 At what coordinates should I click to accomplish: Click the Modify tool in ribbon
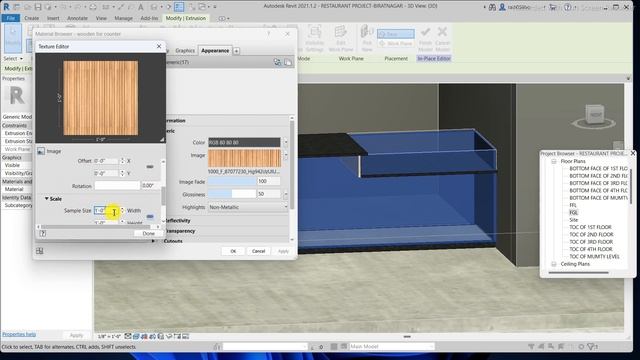tap(13, 38)
